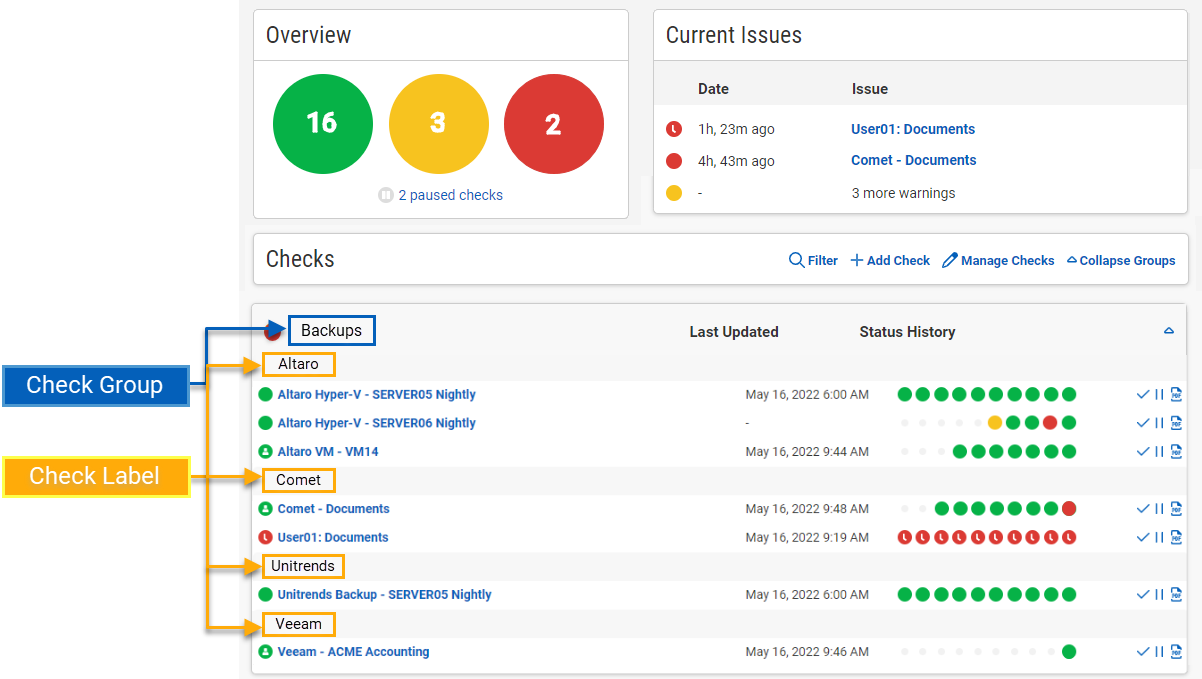The width and height of the screenshot is (1202, 679).
Task: Click '3 more warnings' text in Current Issues
Action: 903,193
